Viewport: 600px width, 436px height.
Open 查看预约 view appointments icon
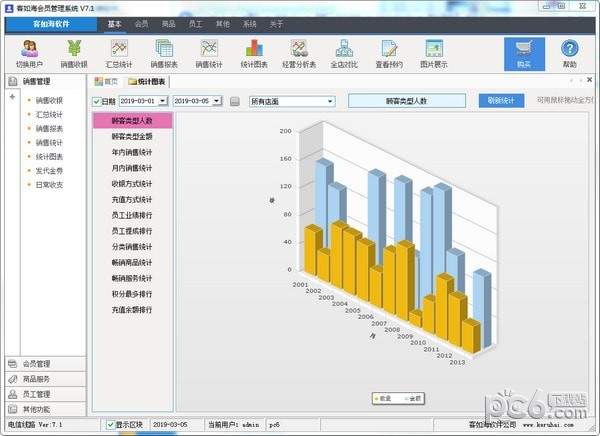(x=389, y=52)
